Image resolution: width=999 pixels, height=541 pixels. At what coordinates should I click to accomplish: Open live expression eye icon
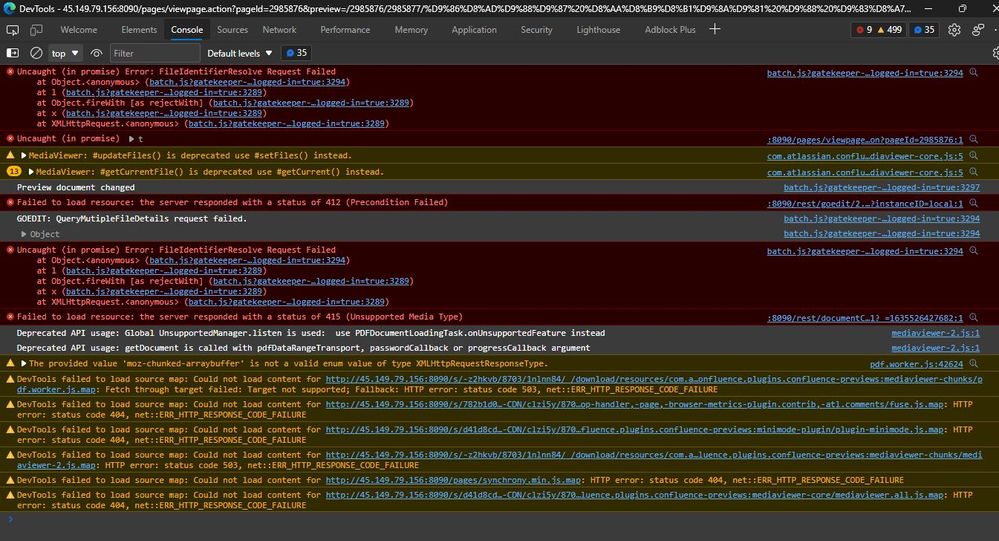[96, 53]
